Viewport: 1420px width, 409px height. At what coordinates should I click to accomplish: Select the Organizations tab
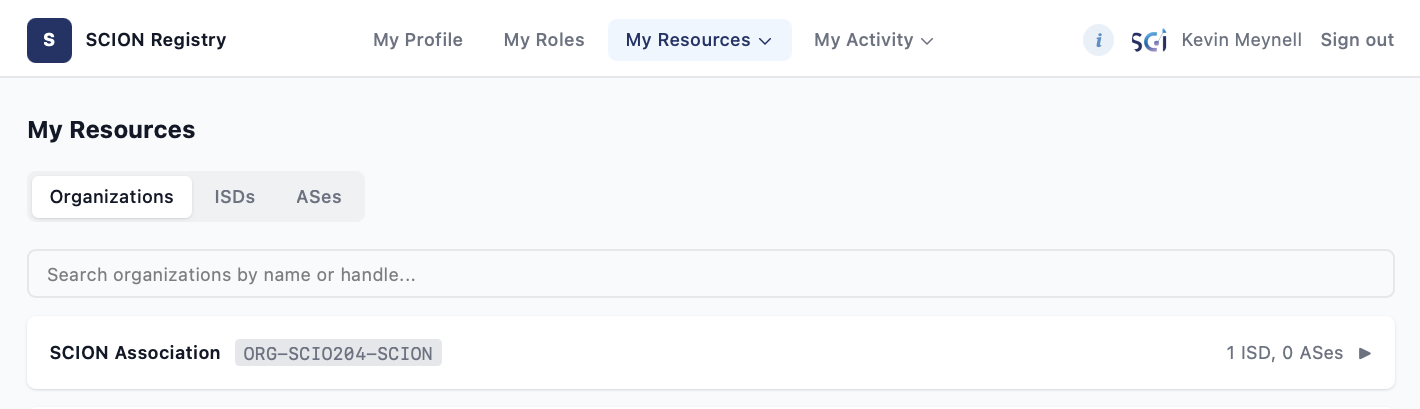[112, 196]
